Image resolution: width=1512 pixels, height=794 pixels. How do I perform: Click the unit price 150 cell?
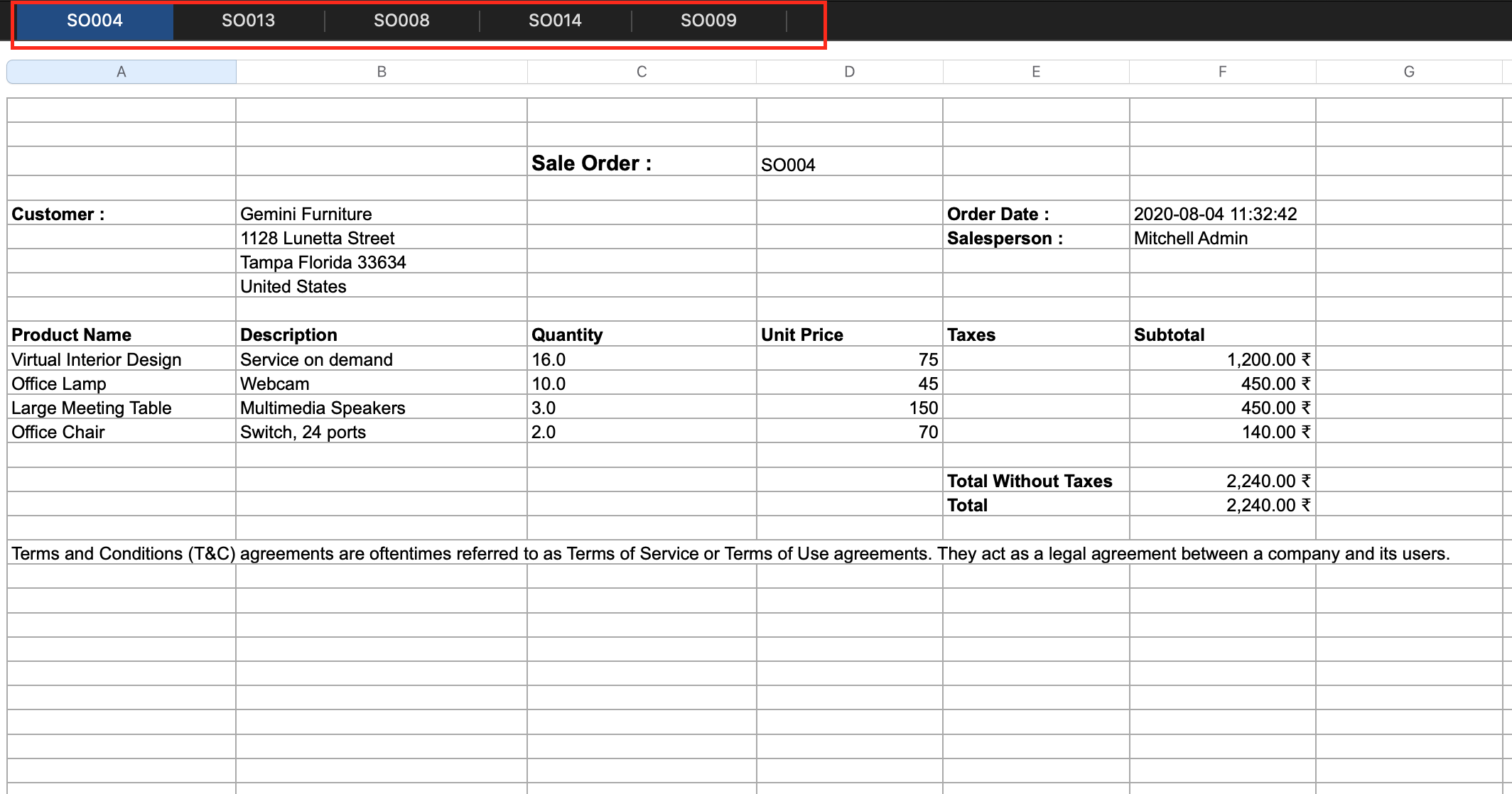pos(850,407)
